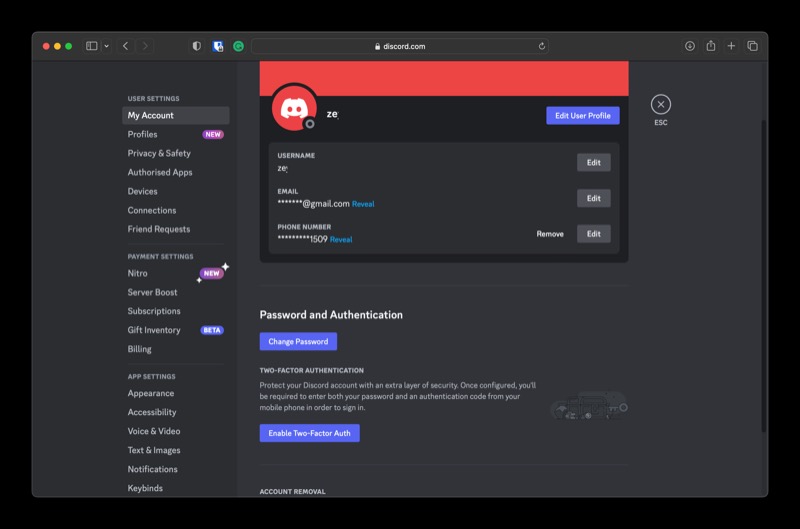Reload the page with refresh icon
This screenshot has width=800, height=529.
(x=541, y=46)
